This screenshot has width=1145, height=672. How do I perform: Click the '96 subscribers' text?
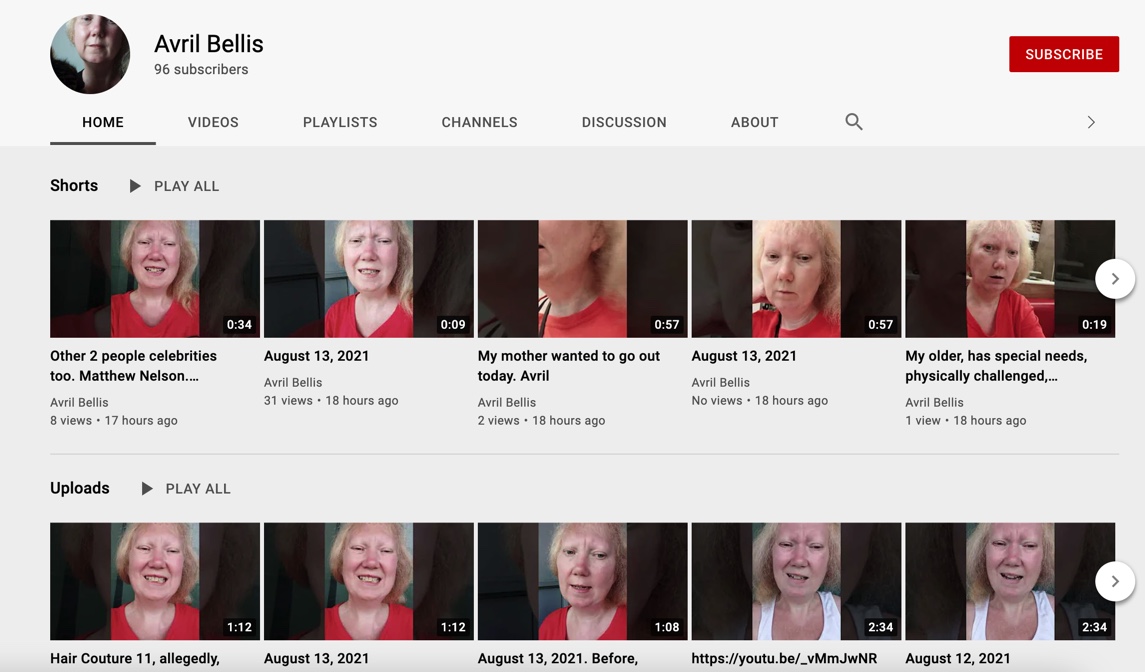pos(201,69)
